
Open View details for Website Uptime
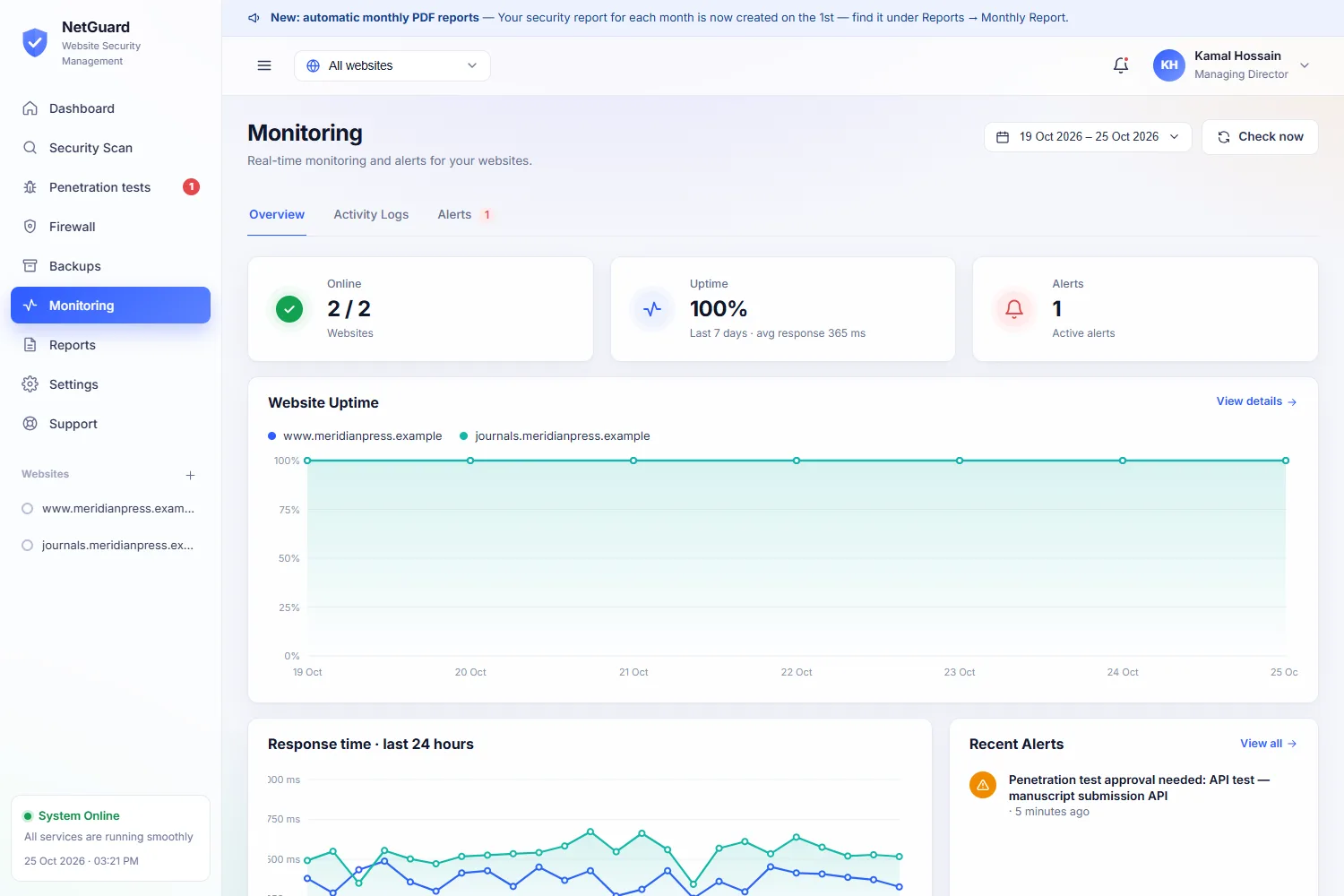point(1256,401)
